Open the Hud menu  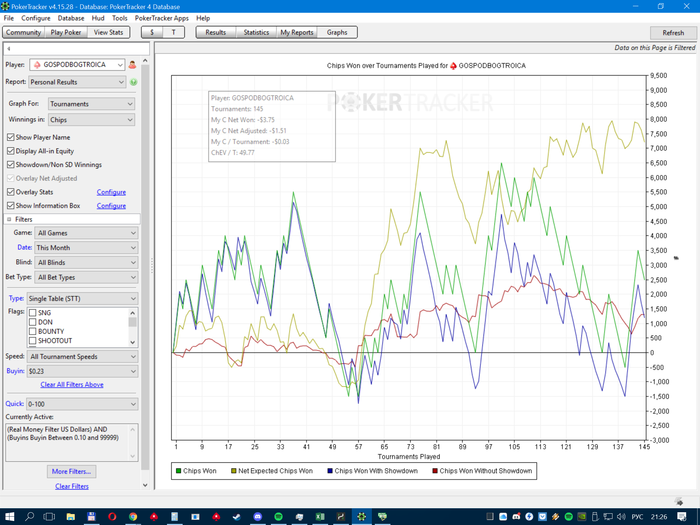[x=98, y=18]
